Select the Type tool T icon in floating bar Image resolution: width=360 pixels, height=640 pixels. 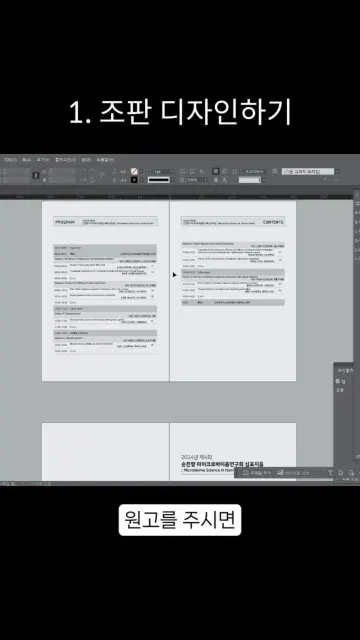[330, 473]
